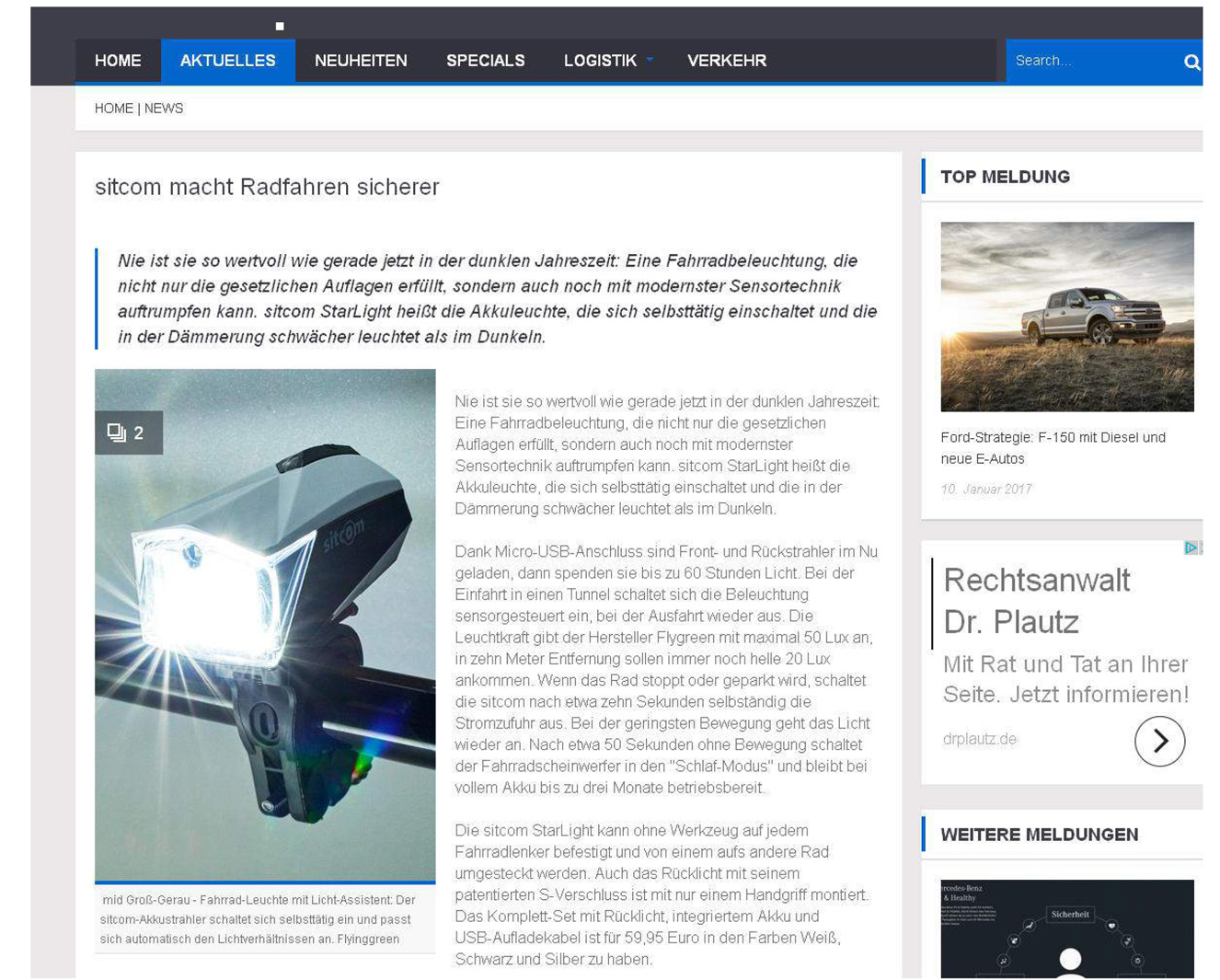Visit the drplautz.de link
This screenshot has height=980, width=1220.
979,739
